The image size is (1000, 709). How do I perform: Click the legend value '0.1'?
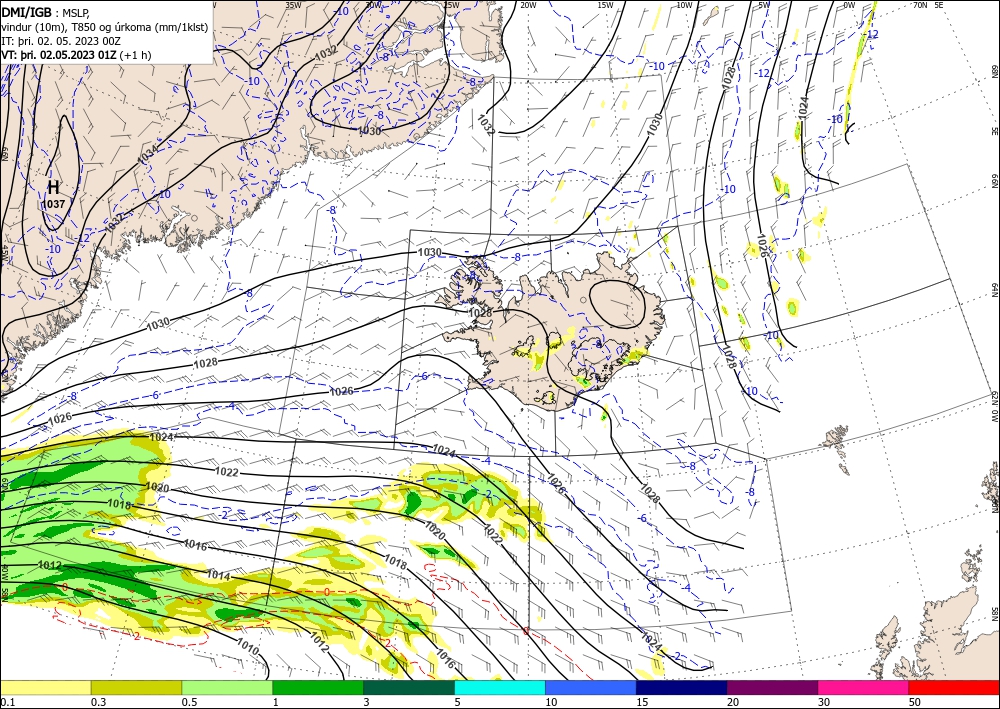click(7, 702)
